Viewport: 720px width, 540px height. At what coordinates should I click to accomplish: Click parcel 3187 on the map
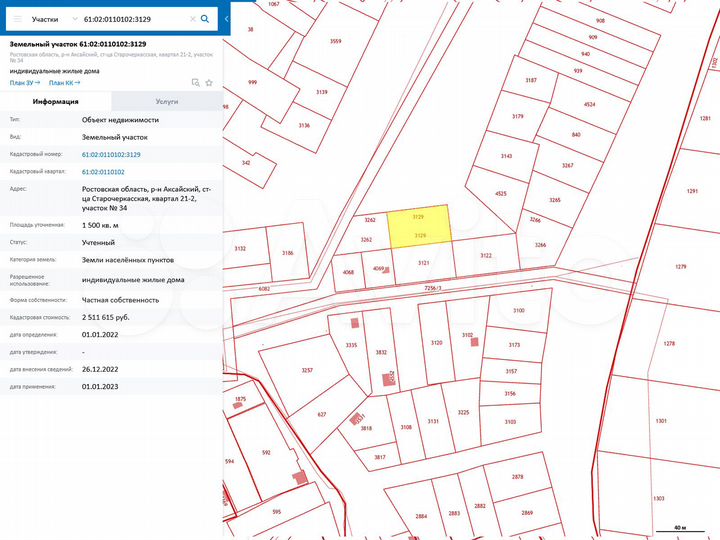[x=531, y=80]
